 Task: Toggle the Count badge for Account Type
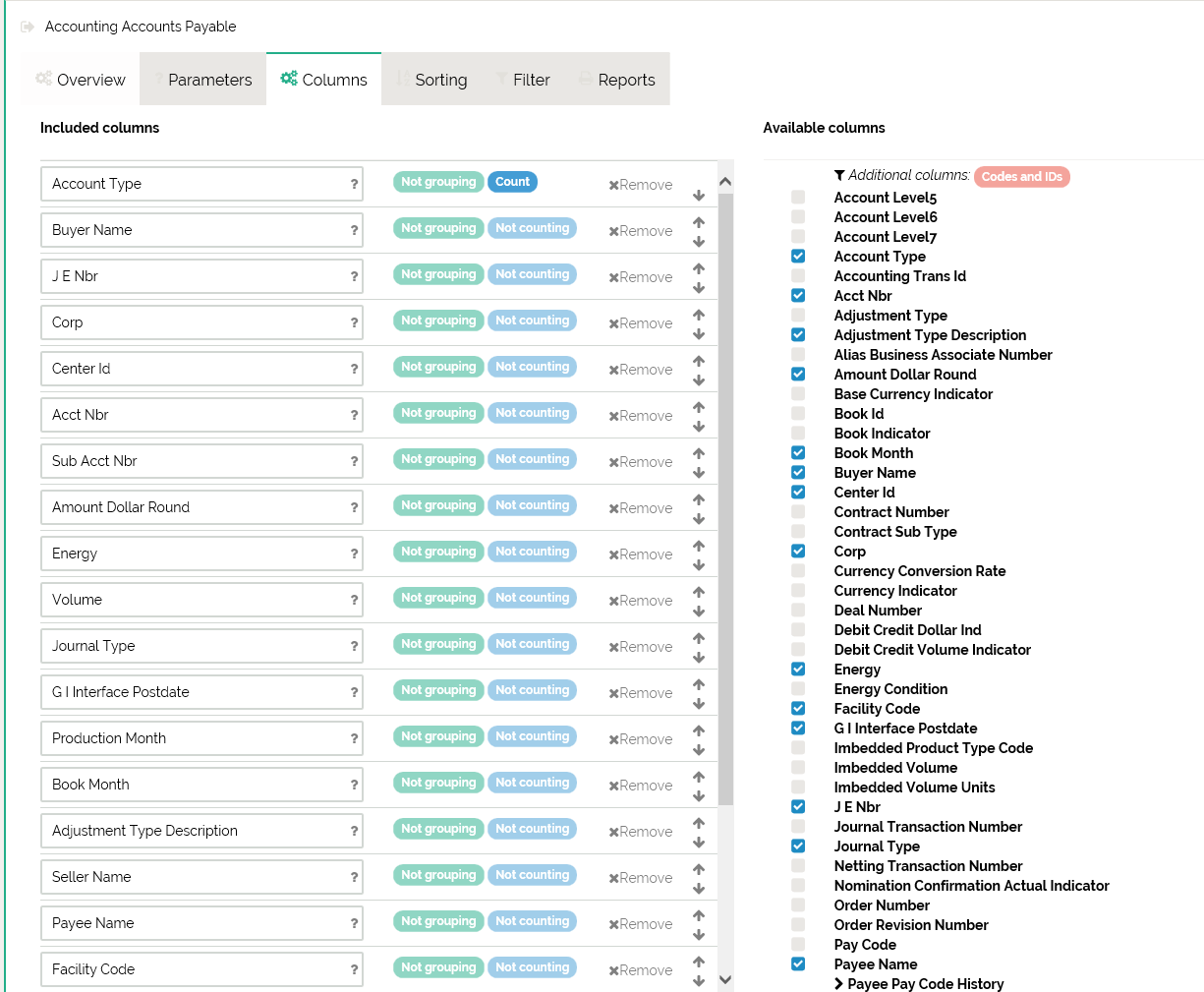(x=512, y=182)
